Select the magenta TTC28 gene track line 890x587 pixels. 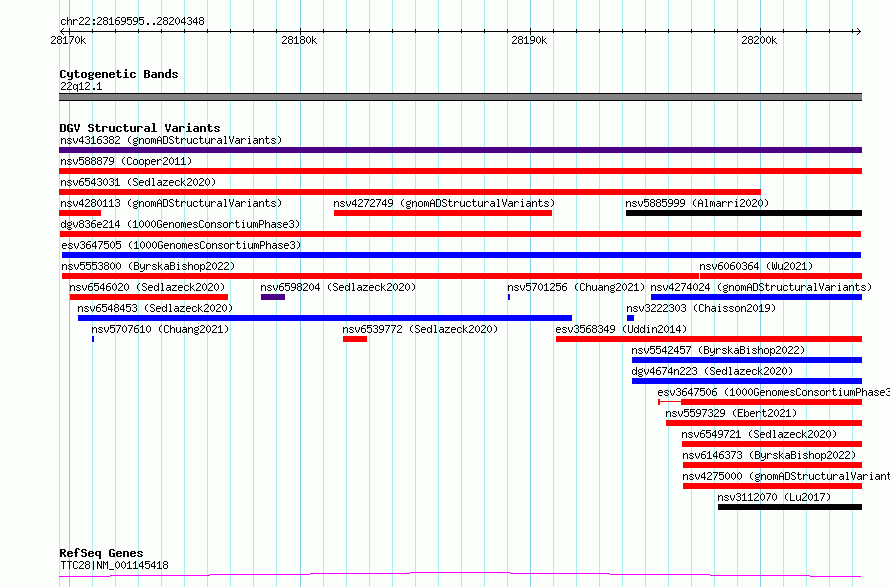tap(460, 575)
